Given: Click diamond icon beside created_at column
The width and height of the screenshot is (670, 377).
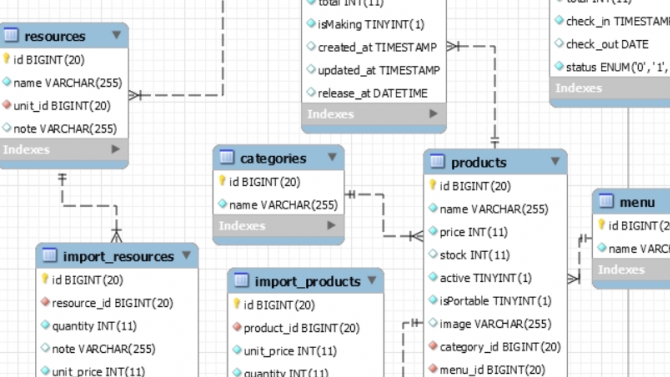Looking at the screenshot, I should [x=311, y=46].
